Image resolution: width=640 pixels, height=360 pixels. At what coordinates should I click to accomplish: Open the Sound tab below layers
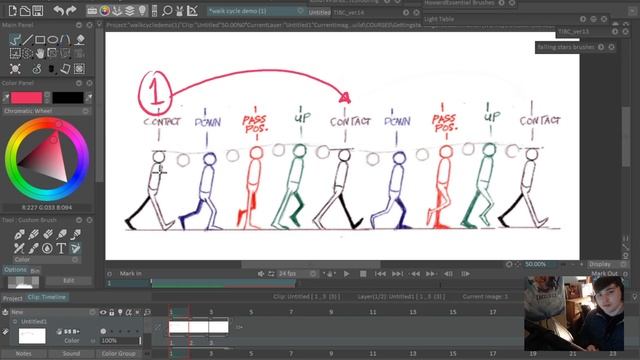coord(71,353)
